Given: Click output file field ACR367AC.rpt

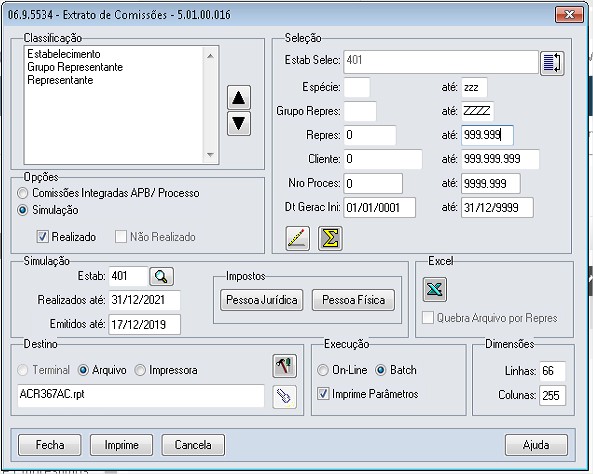Looking at the screenshot, I should tap(141, 396).
